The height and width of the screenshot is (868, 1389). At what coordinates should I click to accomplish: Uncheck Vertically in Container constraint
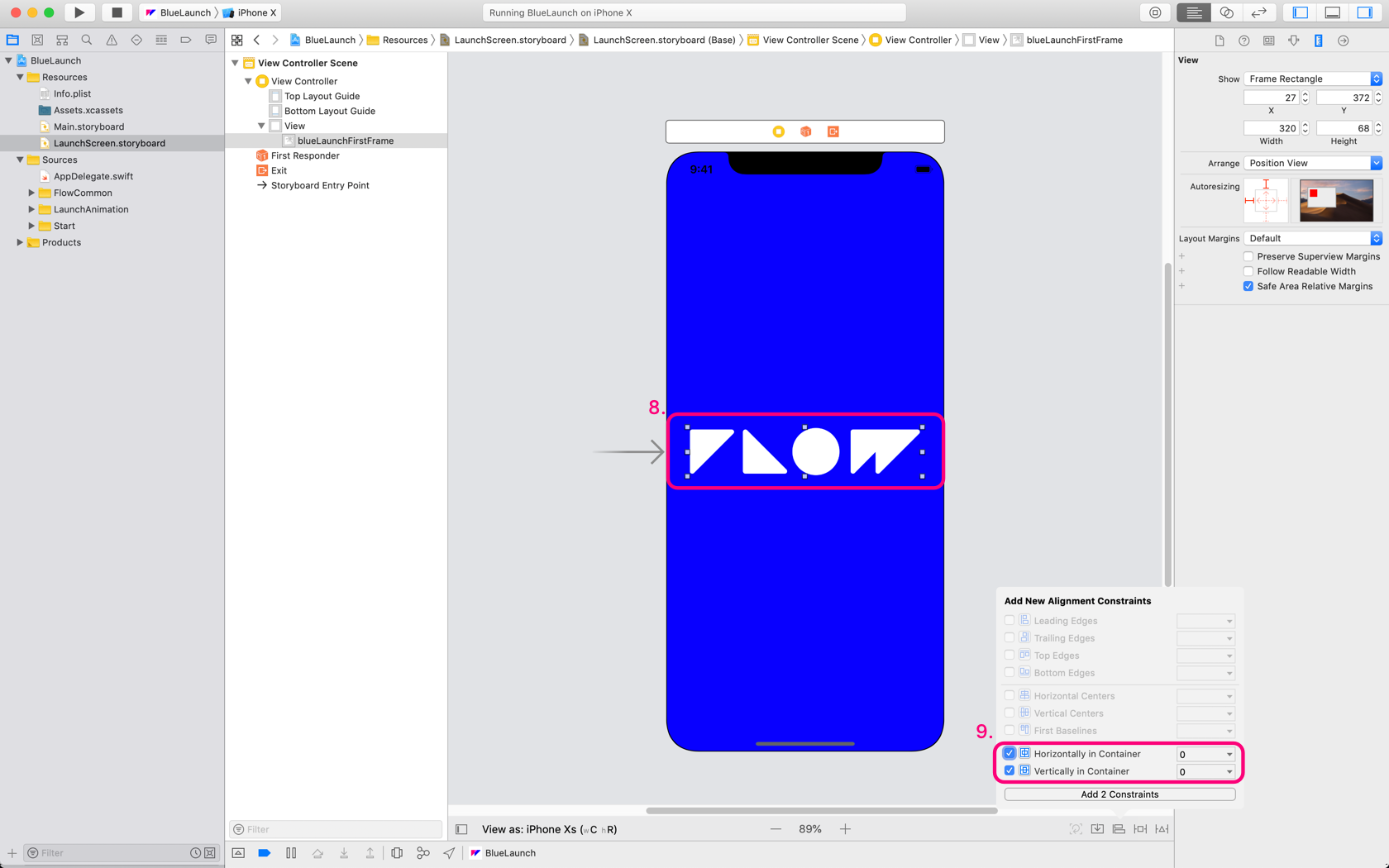coord(1009,770)
